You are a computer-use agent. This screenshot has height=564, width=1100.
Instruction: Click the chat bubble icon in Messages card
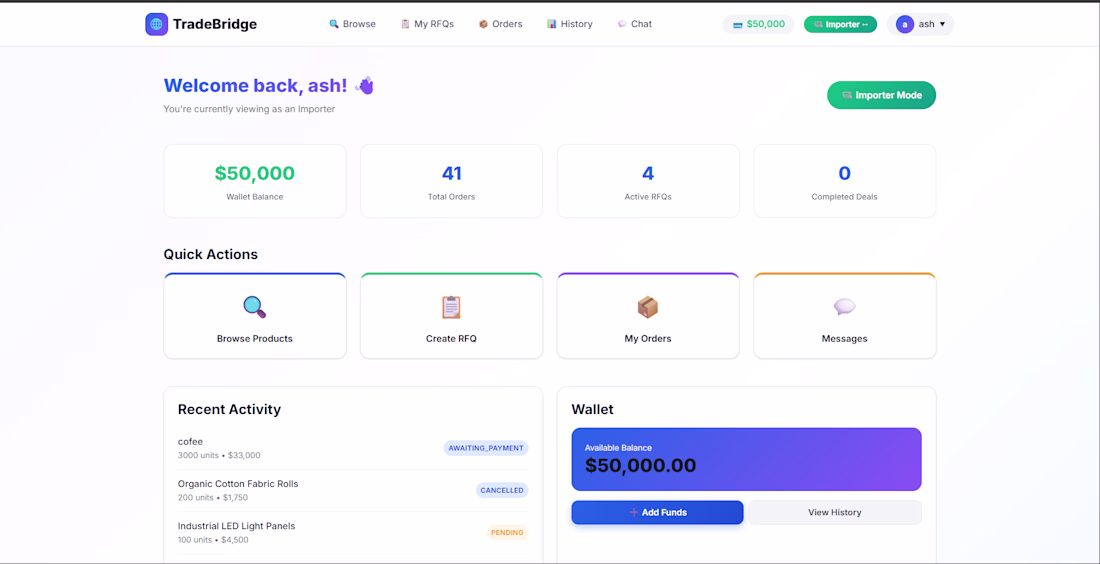click(845, 307)
